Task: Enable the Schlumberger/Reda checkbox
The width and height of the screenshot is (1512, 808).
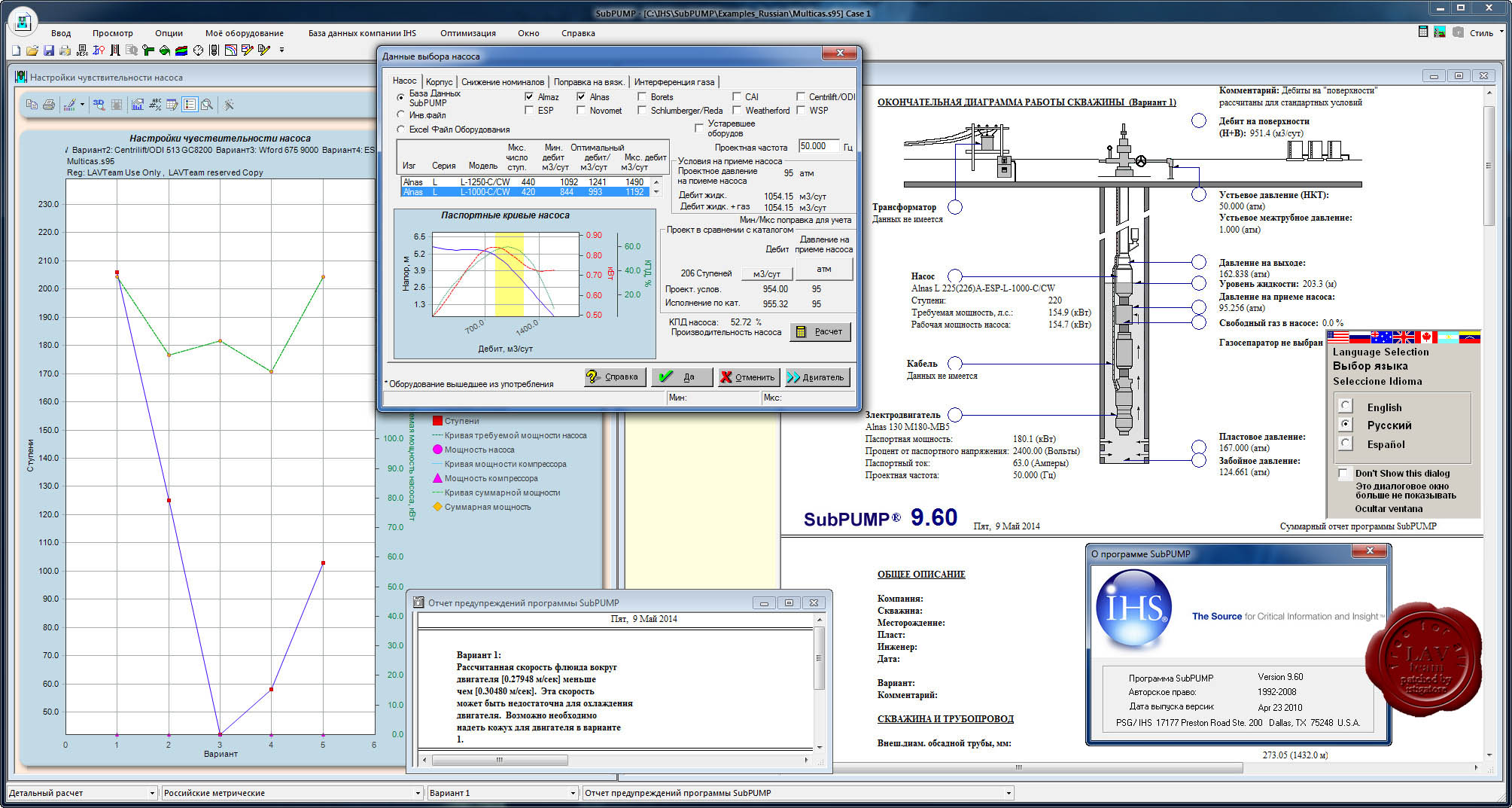Action: pos(642,110)
